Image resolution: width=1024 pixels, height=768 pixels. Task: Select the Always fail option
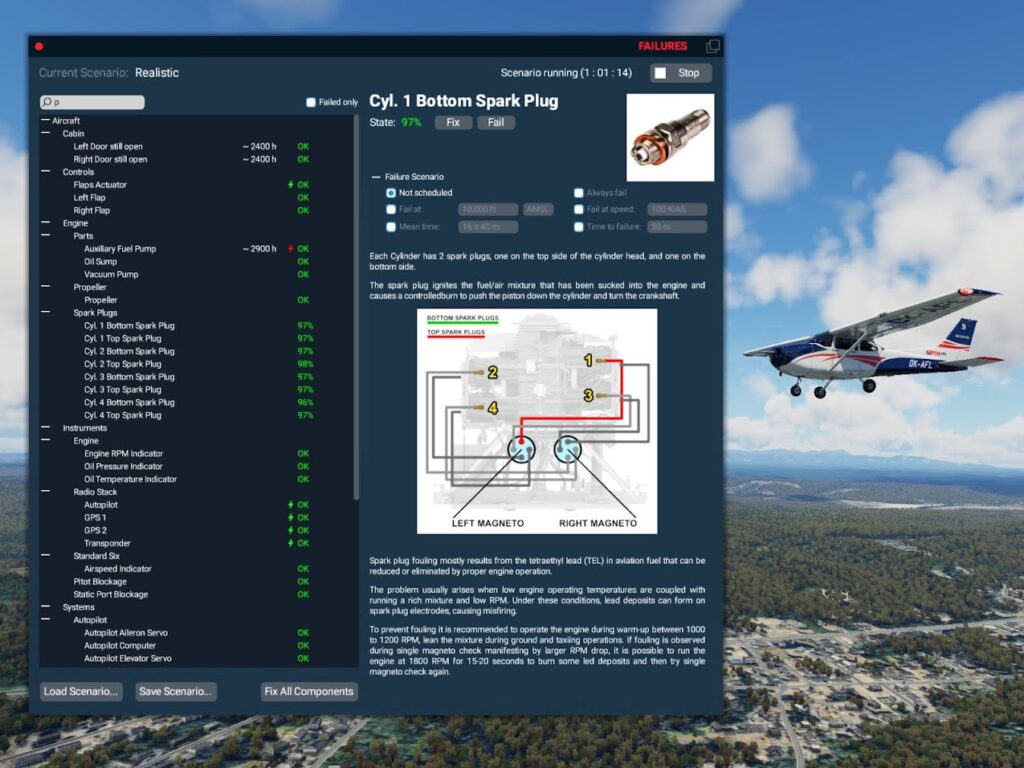pos(579,193)
